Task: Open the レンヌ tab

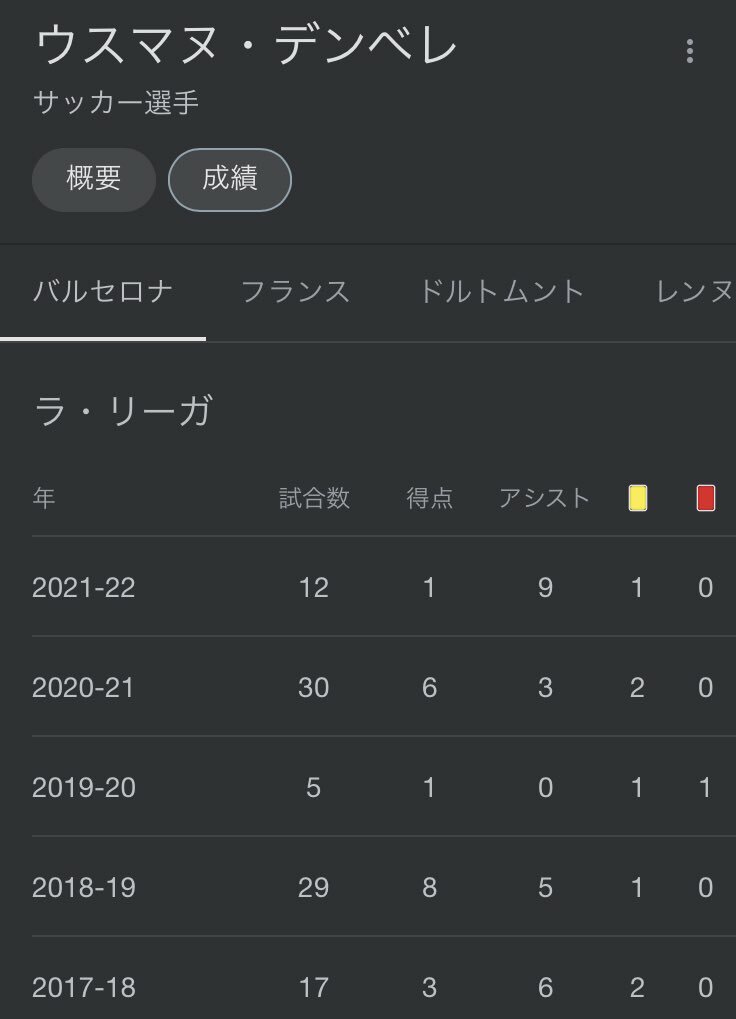Action: point(695,291)
